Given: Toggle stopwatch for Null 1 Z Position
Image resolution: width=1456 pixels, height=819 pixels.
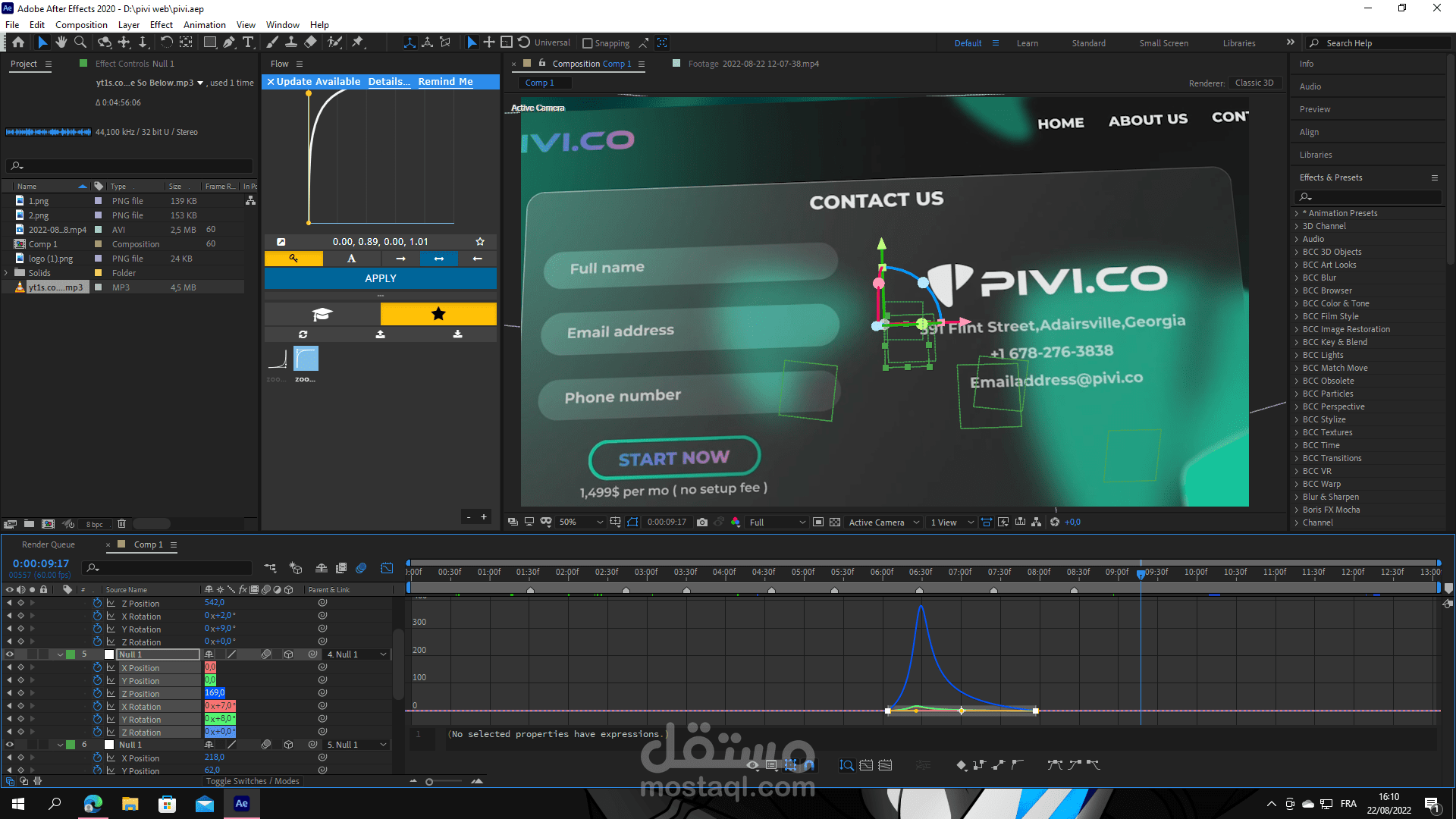Looking at the screenshot, I should pyautogui.click(x=97, y=693).
